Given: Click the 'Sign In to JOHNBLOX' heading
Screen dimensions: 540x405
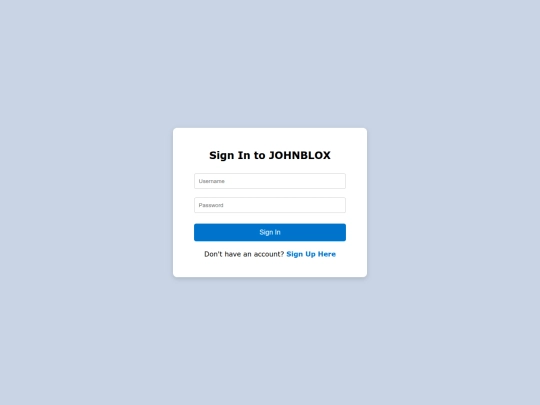Looking at the screenshot, I should pyautogui.click(x=270, y=155).
